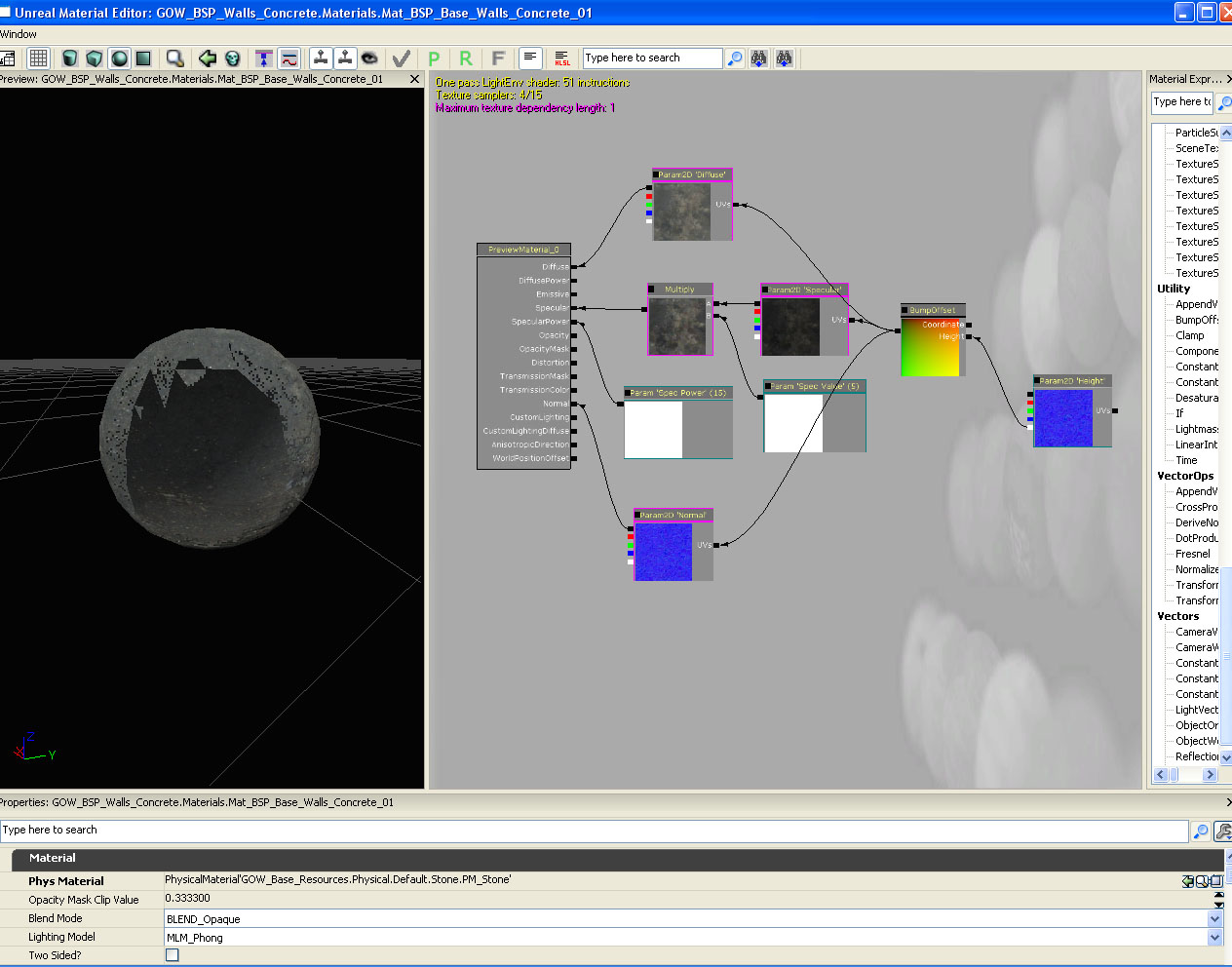The height and width of the screenshot is (967, 1232).
Task: Select cylinder preview primitive
Action: coord(69,58)
